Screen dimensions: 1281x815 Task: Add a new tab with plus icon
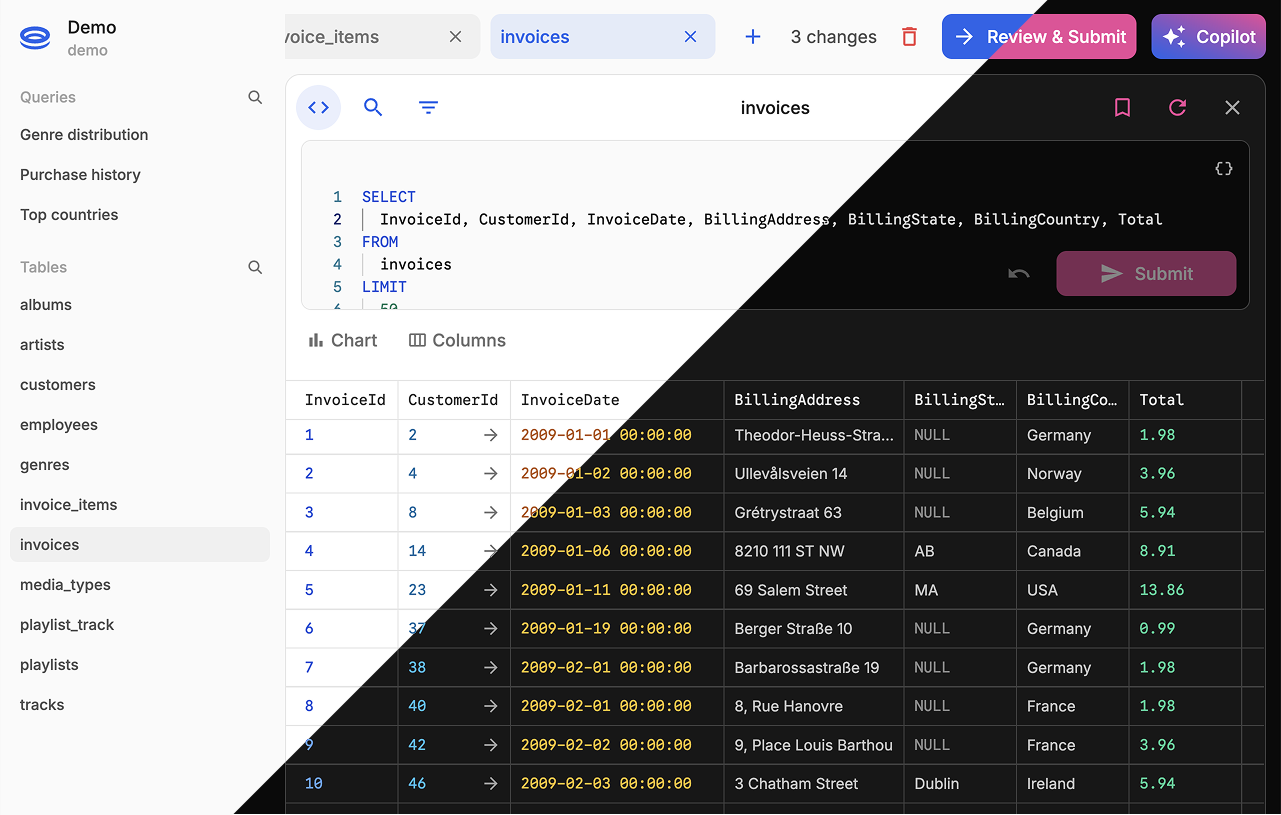click(753, 37)
